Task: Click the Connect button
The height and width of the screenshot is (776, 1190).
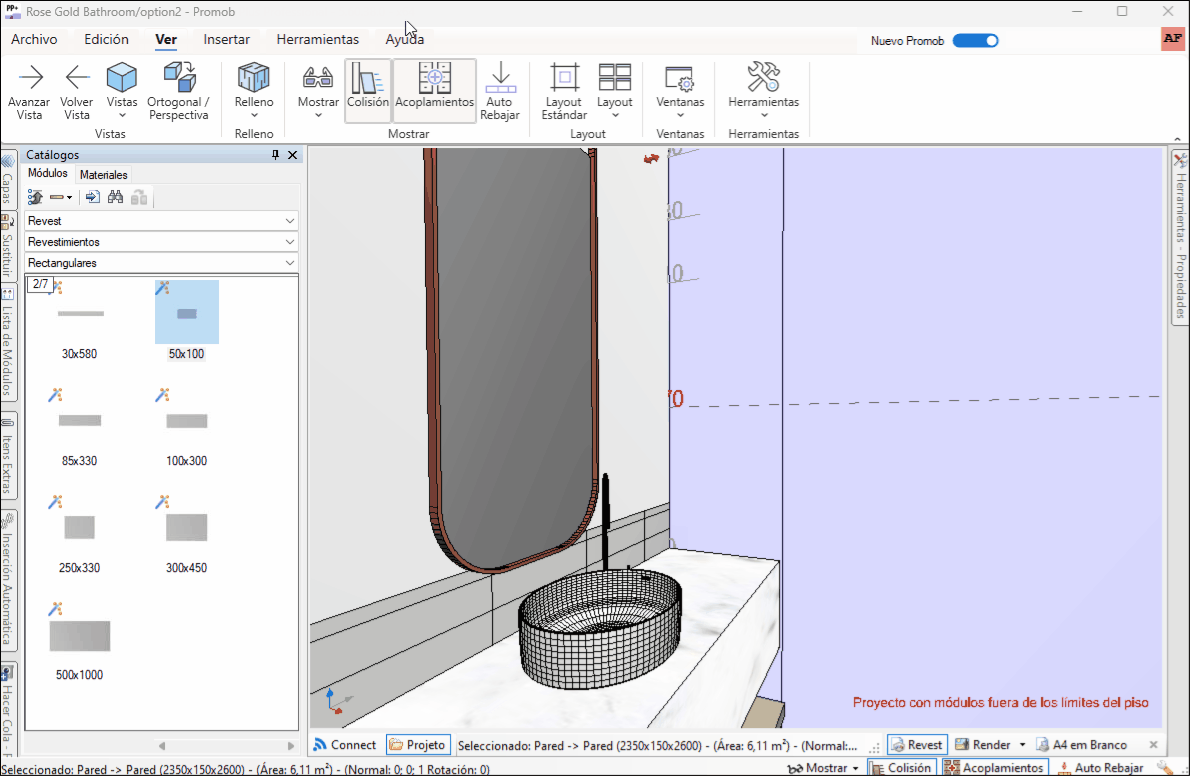Action: tap(345, 745)
